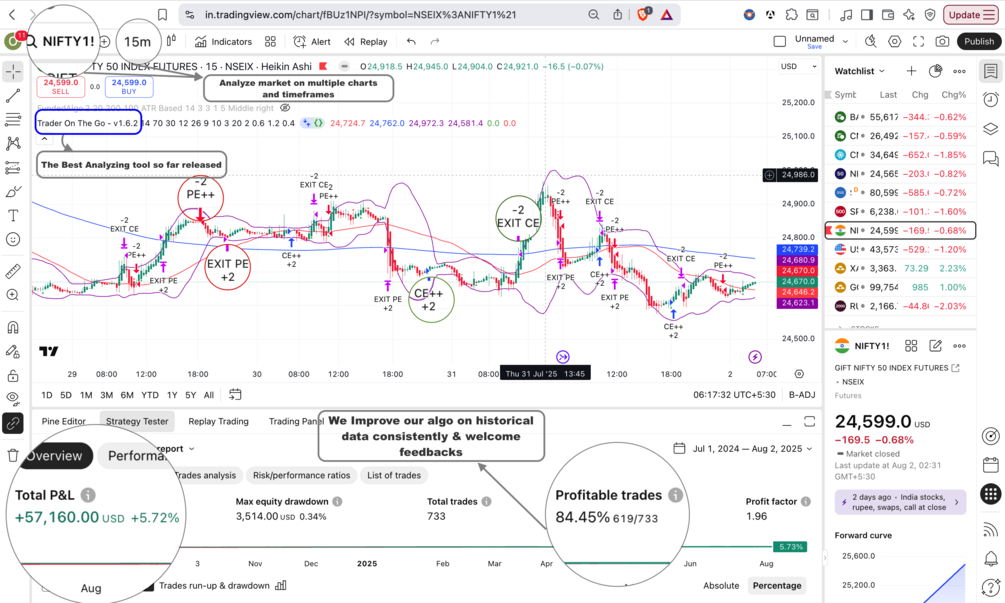
Task: Open the economic calendar sidebar icon
Action: 991,465
